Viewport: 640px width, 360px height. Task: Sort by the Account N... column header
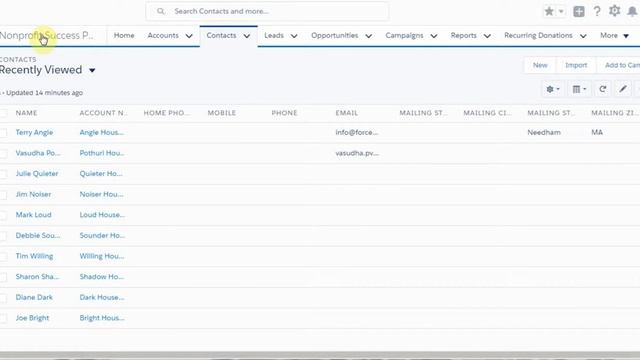click(104, 113)
